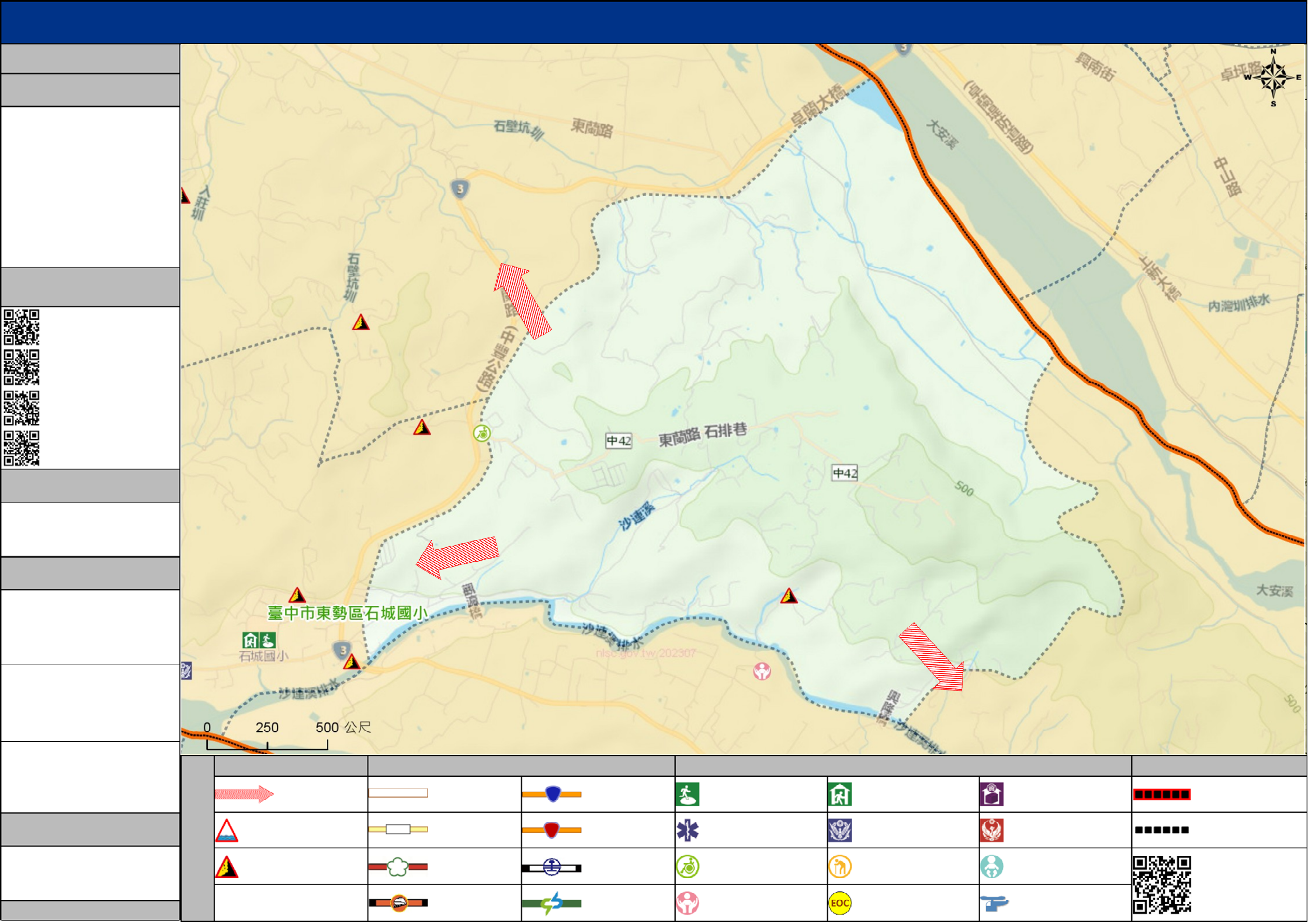Click the 沙連溪 stream label

pyautogui.click(x=638, y=517)
